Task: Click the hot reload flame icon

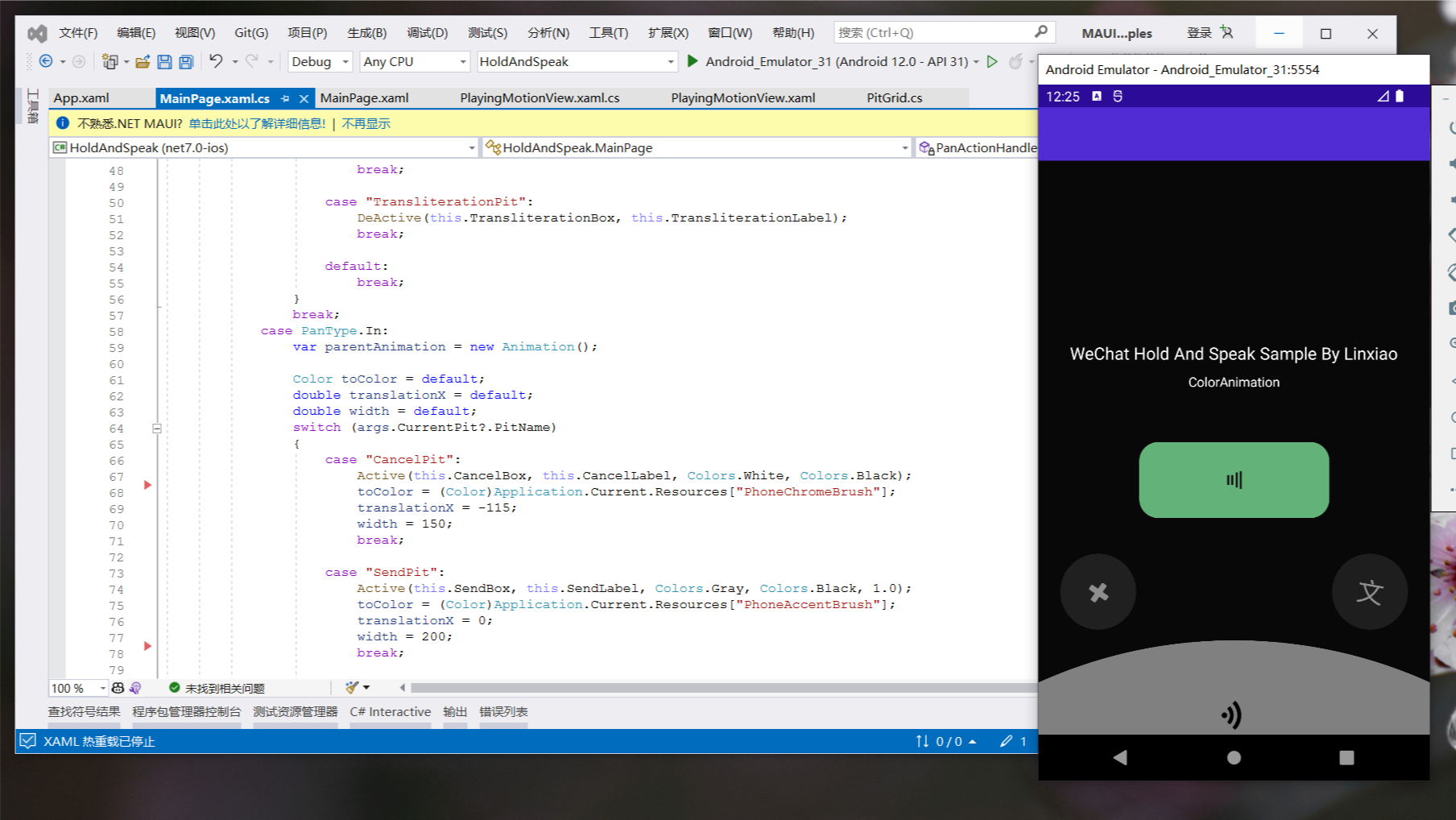Action: [x=1016, y=61]
